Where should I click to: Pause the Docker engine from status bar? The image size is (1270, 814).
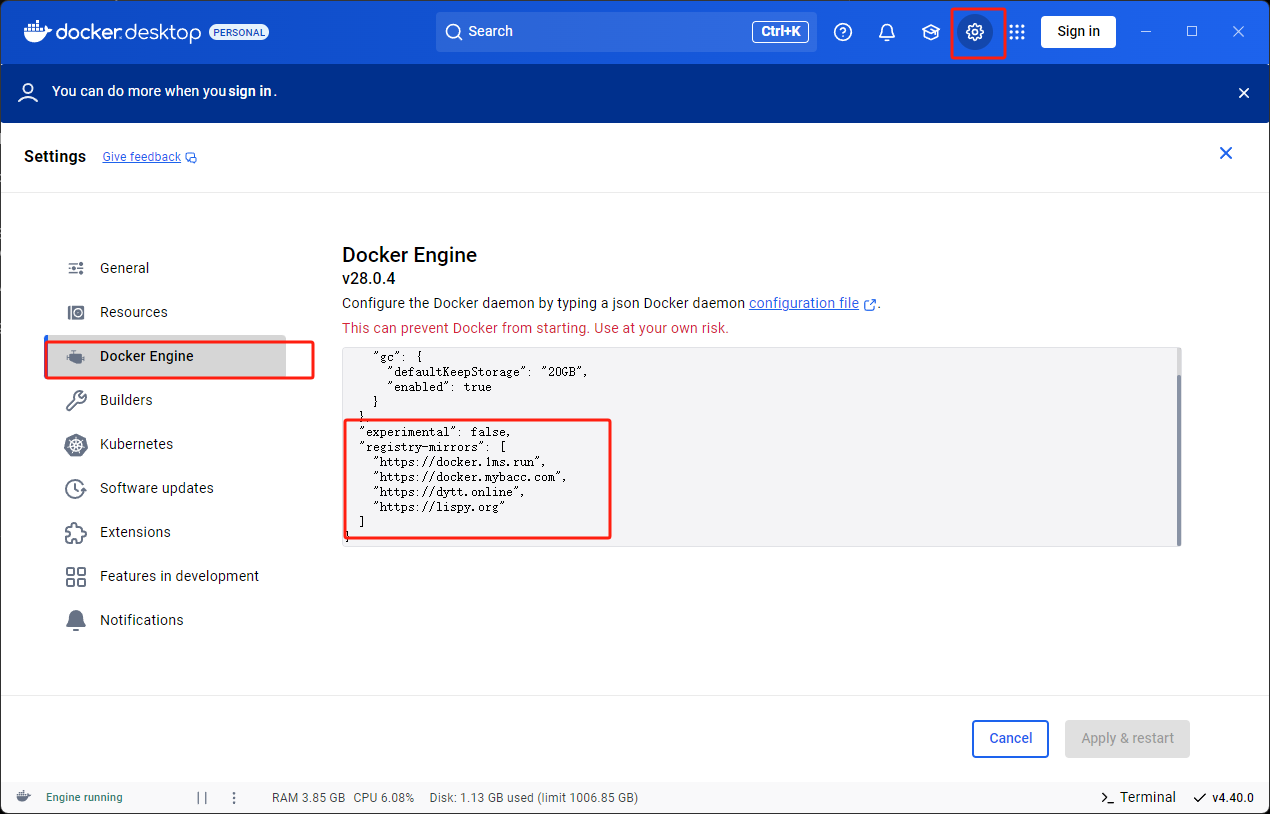click(202, 797)
